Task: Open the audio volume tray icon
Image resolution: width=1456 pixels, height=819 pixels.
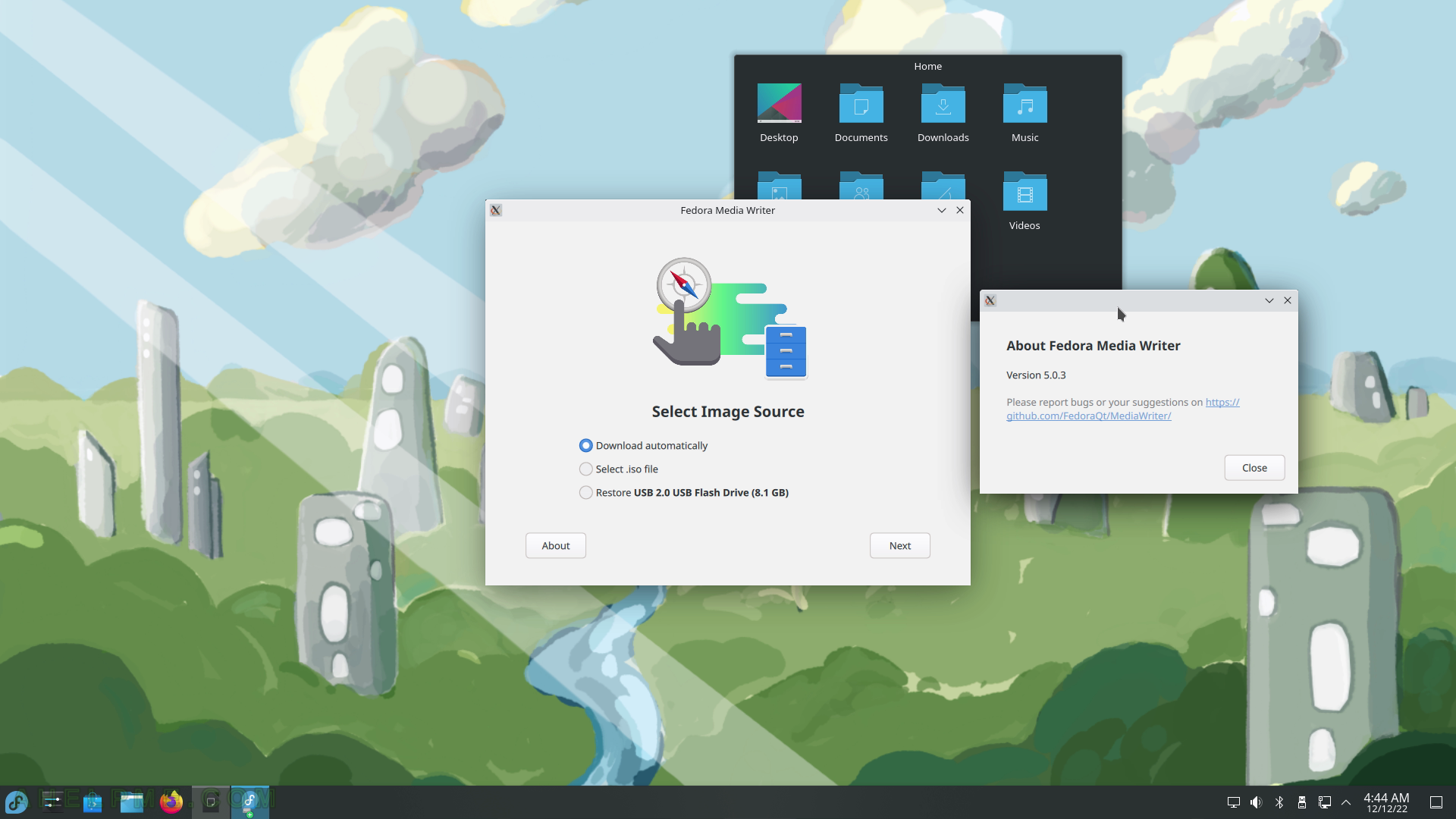Action: pyautogui.click(x=1257, y=802)
